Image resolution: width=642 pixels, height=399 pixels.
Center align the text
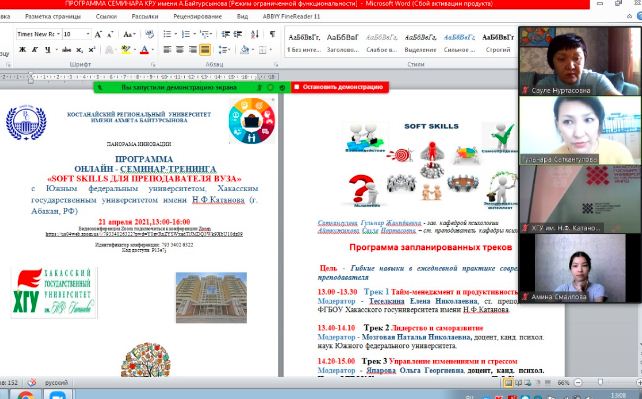pyautogui.click(x=180, y=50)
